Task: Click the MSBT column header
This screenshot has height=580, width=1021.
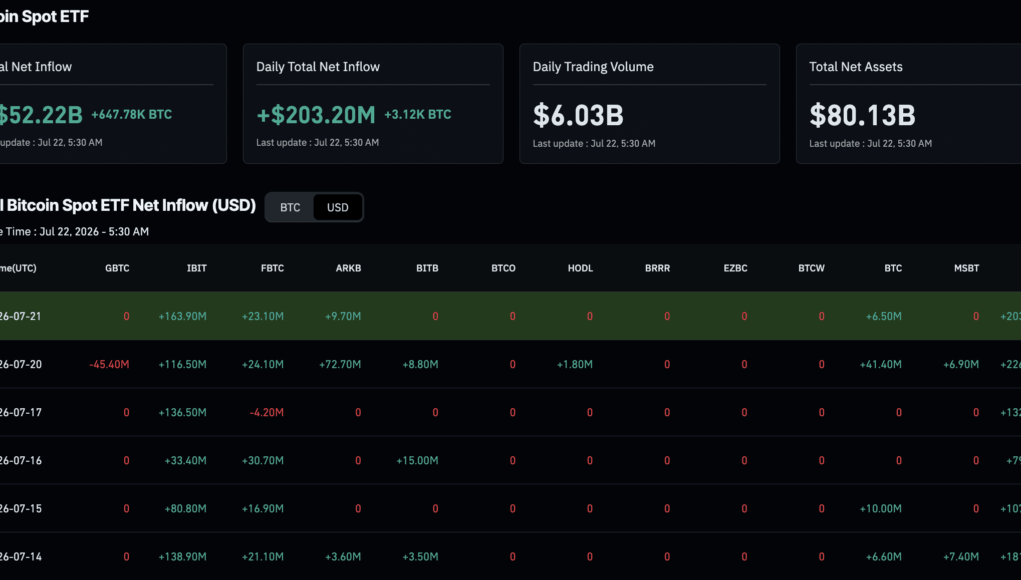Action: click(966, 268)
